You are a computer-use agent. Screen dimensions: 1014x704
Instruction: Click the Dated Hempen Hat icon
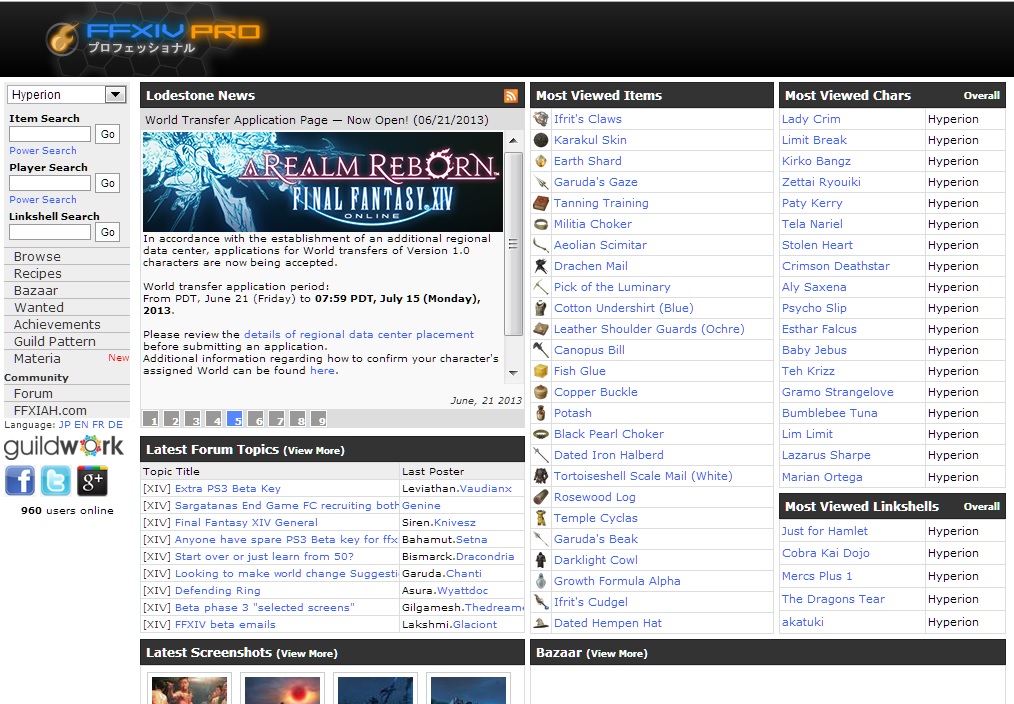coord(541,623)
